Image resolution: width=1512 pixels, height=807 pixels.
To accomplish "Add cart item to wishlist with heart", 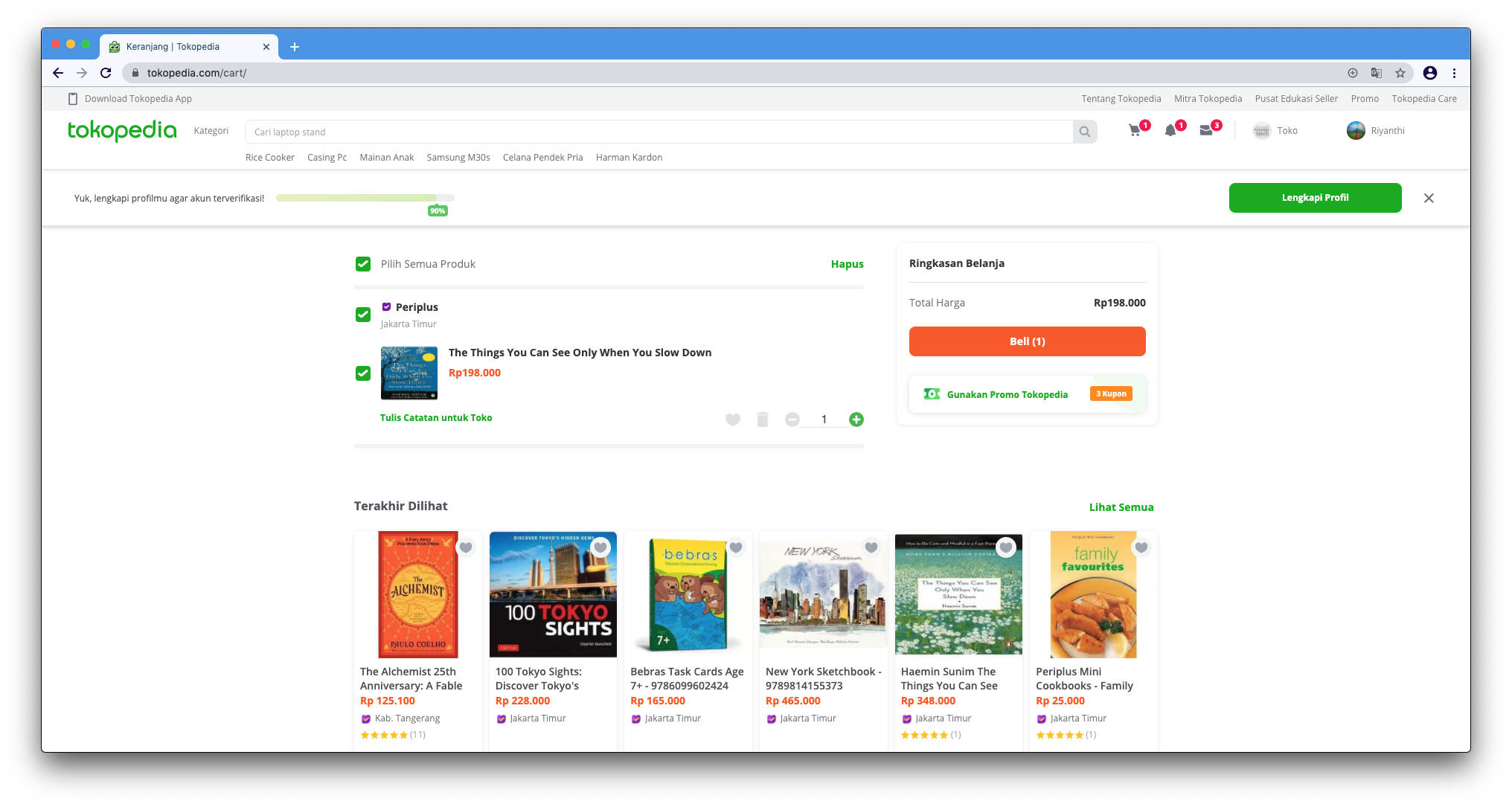I will [x=733, y=419].
